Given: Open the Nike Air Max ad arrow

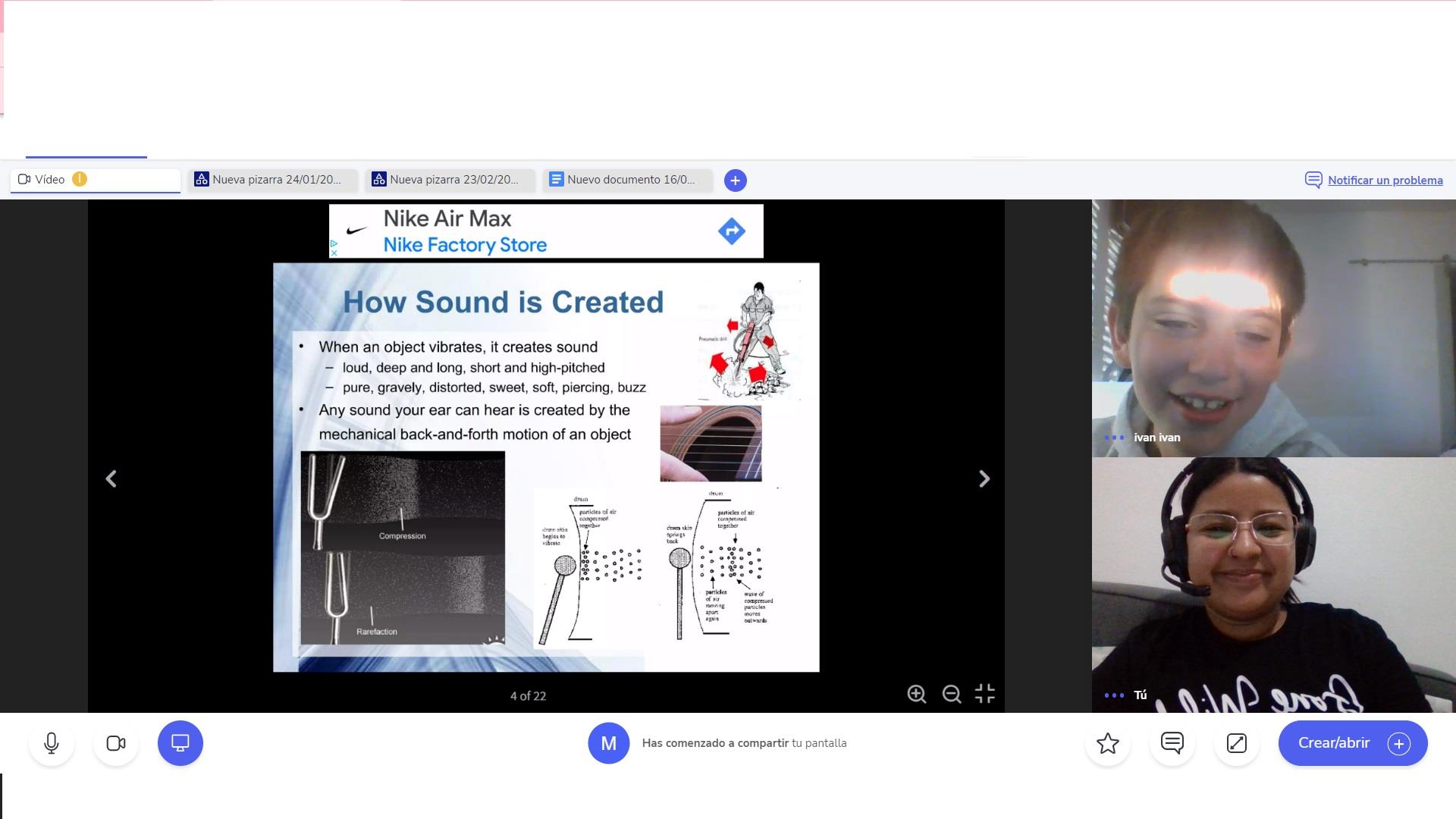Looking at the screenshot, I should click(731, 231).
